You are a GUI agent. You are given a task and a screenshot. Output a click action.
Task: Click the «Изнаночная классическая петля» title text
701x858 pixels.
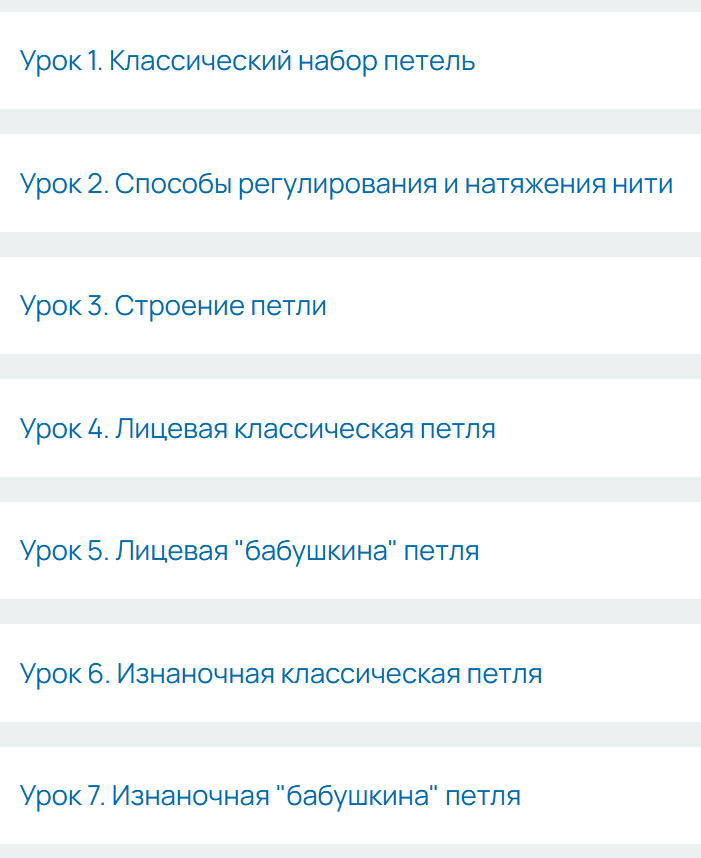click(281, 674)
